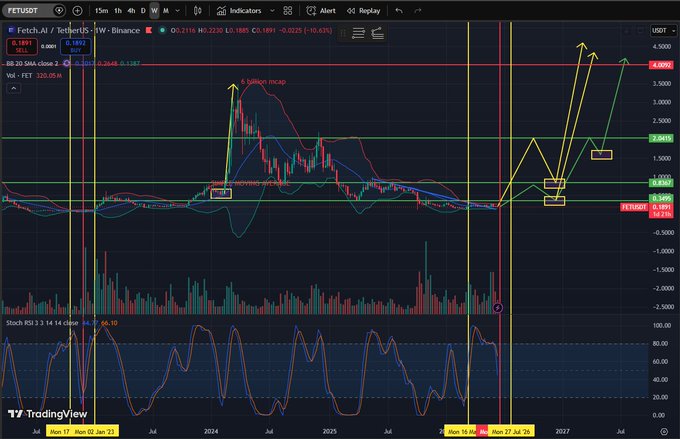Select the M monthly interval

[166, 10]
